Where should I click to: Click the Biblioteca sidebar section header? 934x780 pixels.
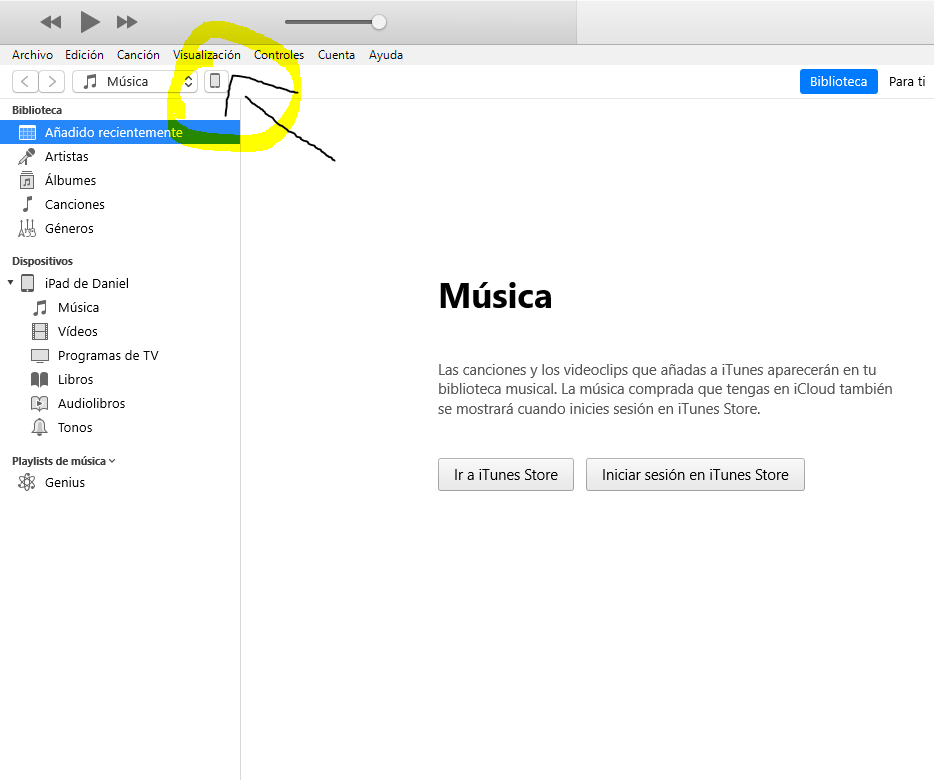point(37,110)
